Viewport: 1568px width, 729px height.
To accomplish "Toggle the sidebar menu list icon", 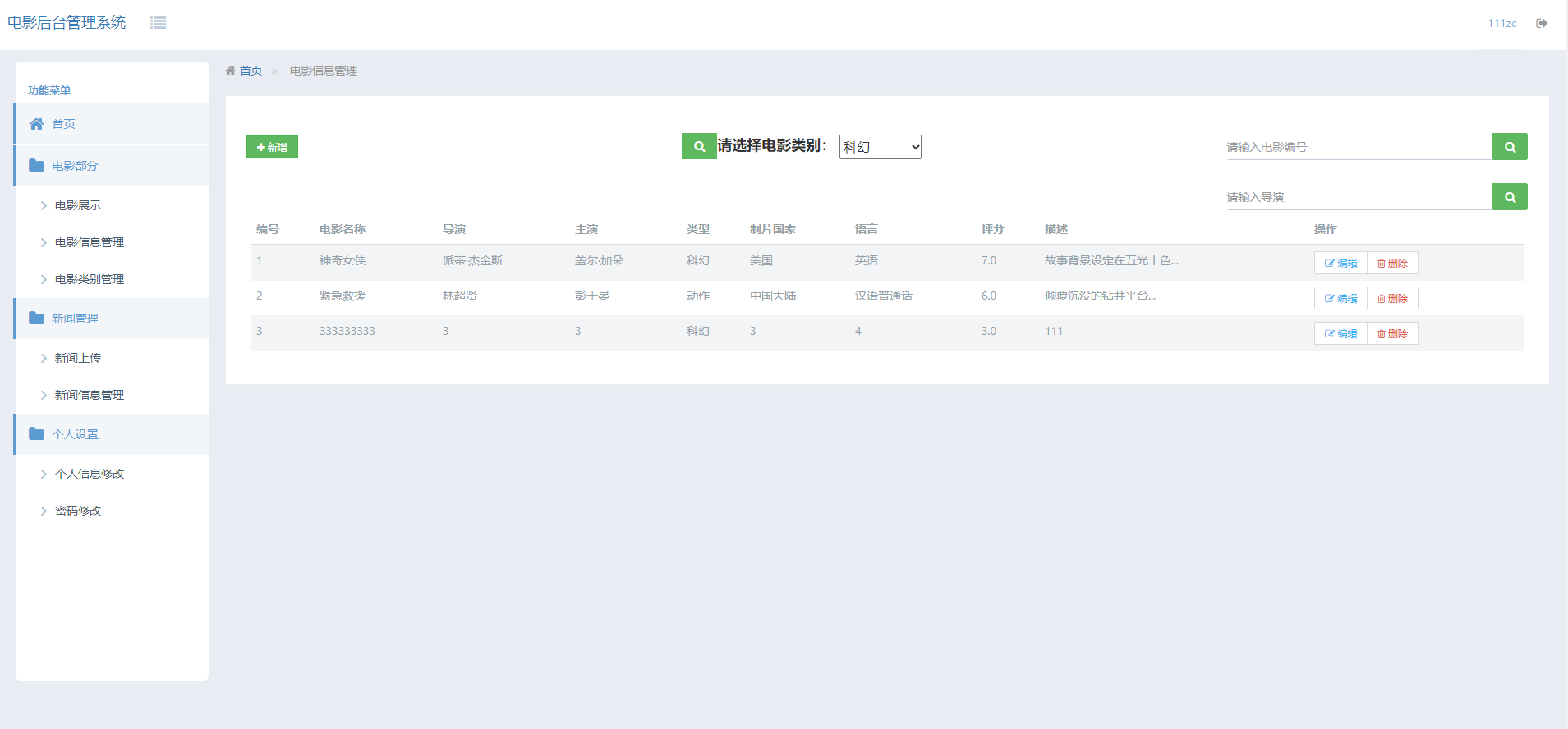I will (159, 23).
